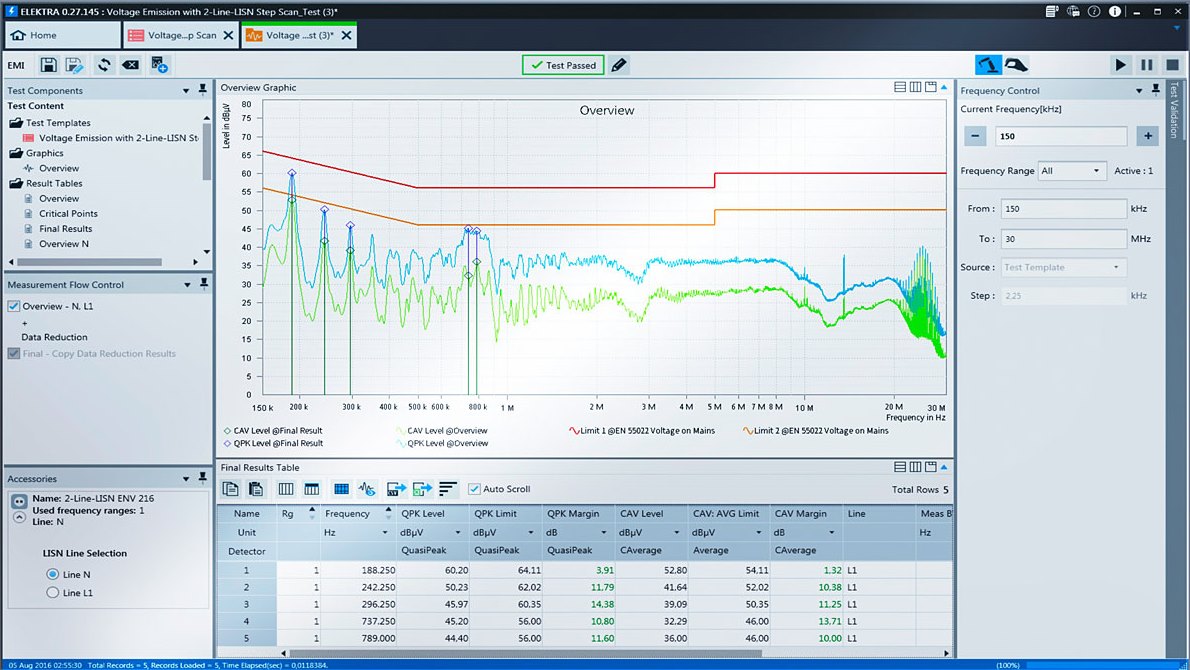Image resolution: width=1190 pixels, height=670 pixels.
Task: Click the sort rows icon in results toolbar
Action: pyautogui.click(x=447, y=489)
